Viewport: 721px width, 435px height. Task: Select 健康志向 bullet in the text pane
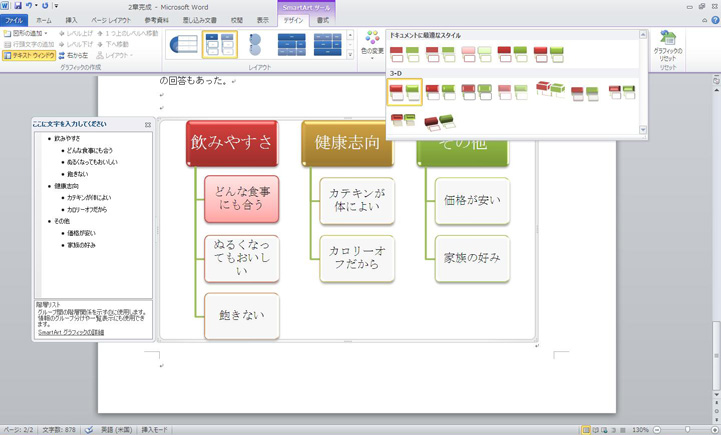point(66,186)
